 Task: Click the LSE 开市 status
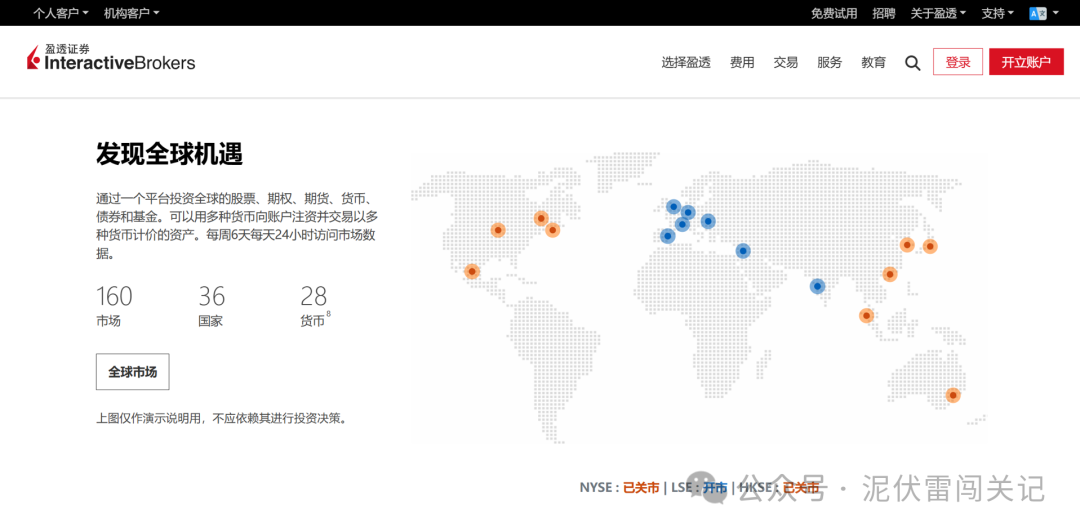pyautogui.click(x=699, y=488)
